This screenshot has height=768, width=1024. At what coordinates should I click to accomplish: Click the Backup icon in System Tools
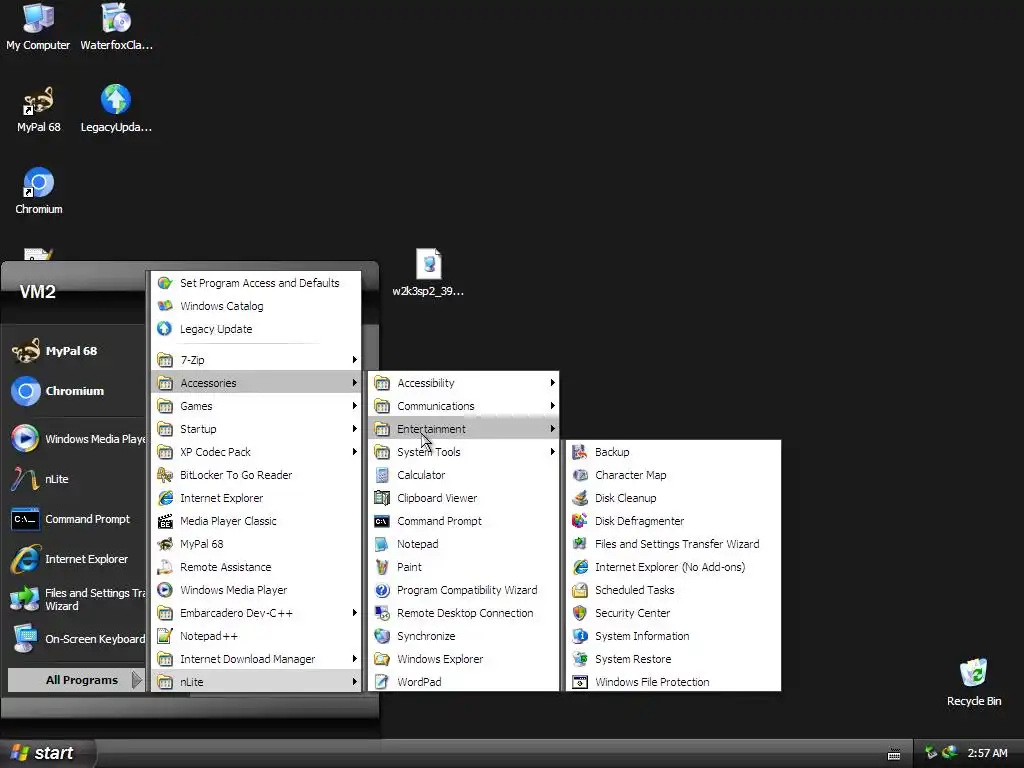click(x=579, y=452)
